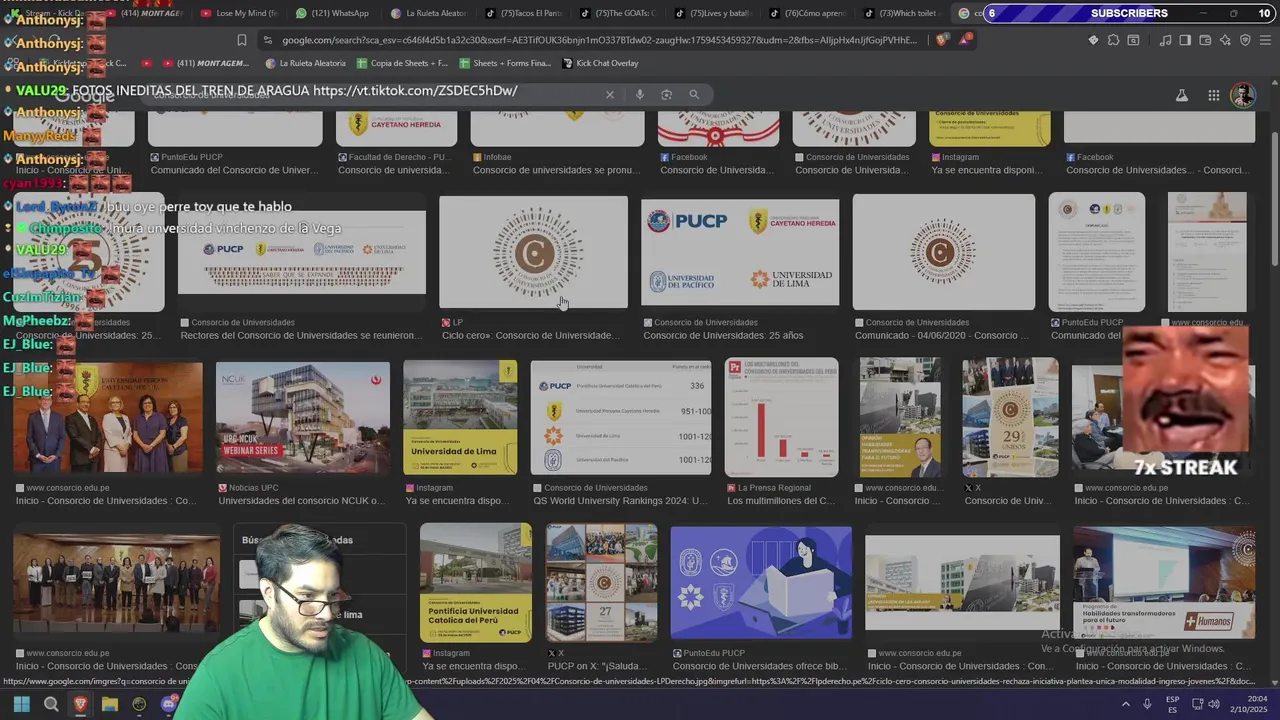Switch to the (121) WhatsApp tab

coord(333,13)
